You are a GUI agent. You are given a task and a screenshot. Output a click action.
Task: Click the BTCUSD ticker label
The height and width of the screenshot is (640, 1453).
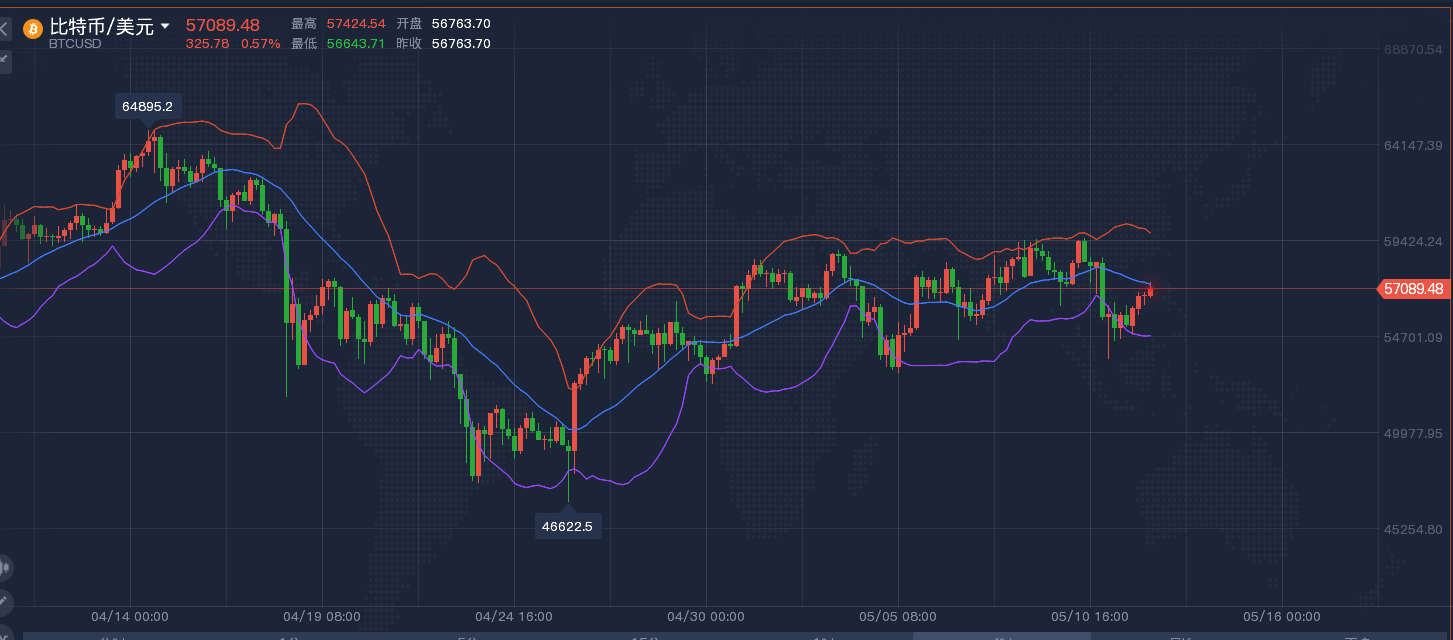pos(75,44)
